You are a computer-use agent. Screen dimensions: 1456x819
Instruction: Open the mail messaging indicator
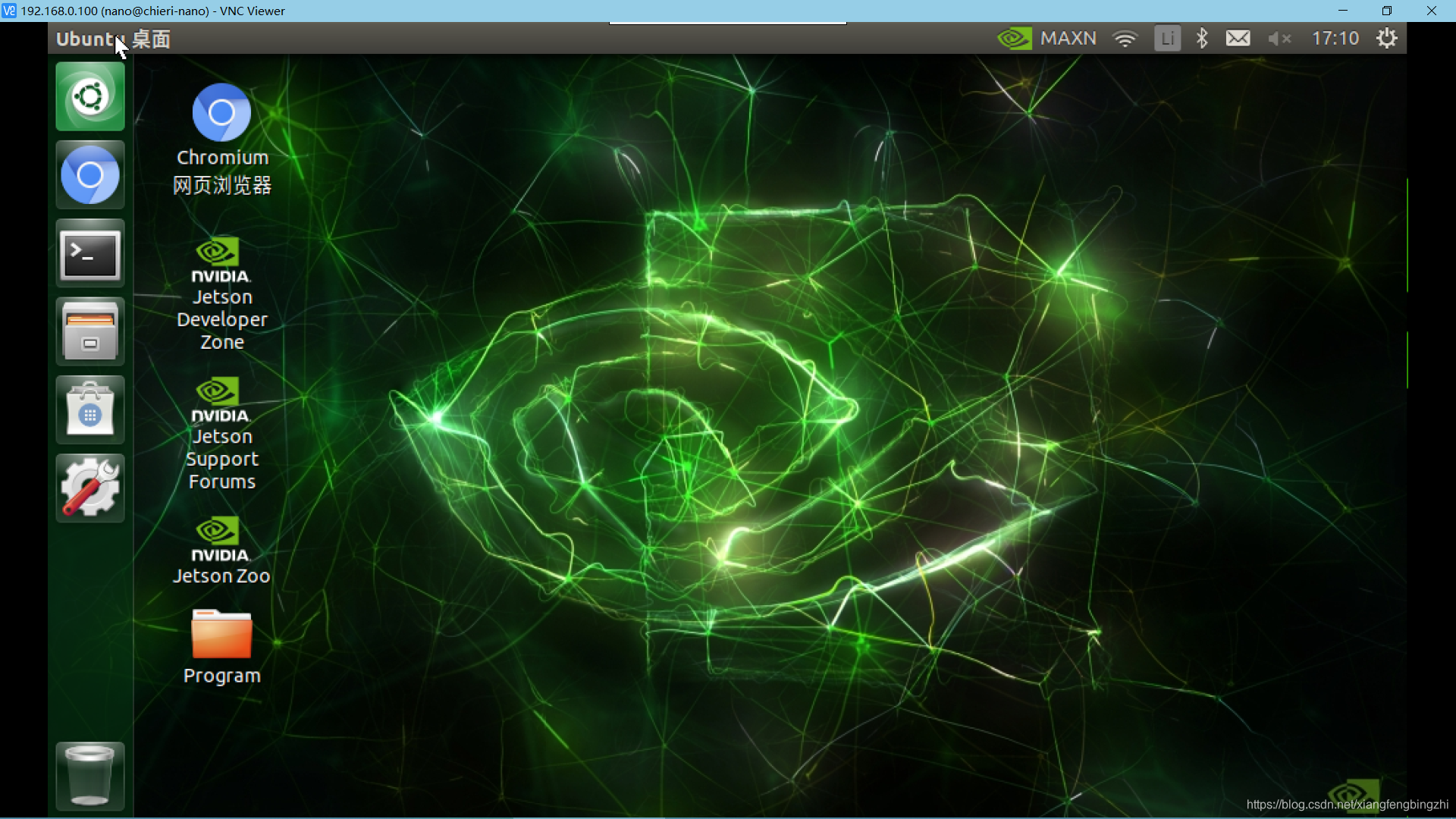1238,38
